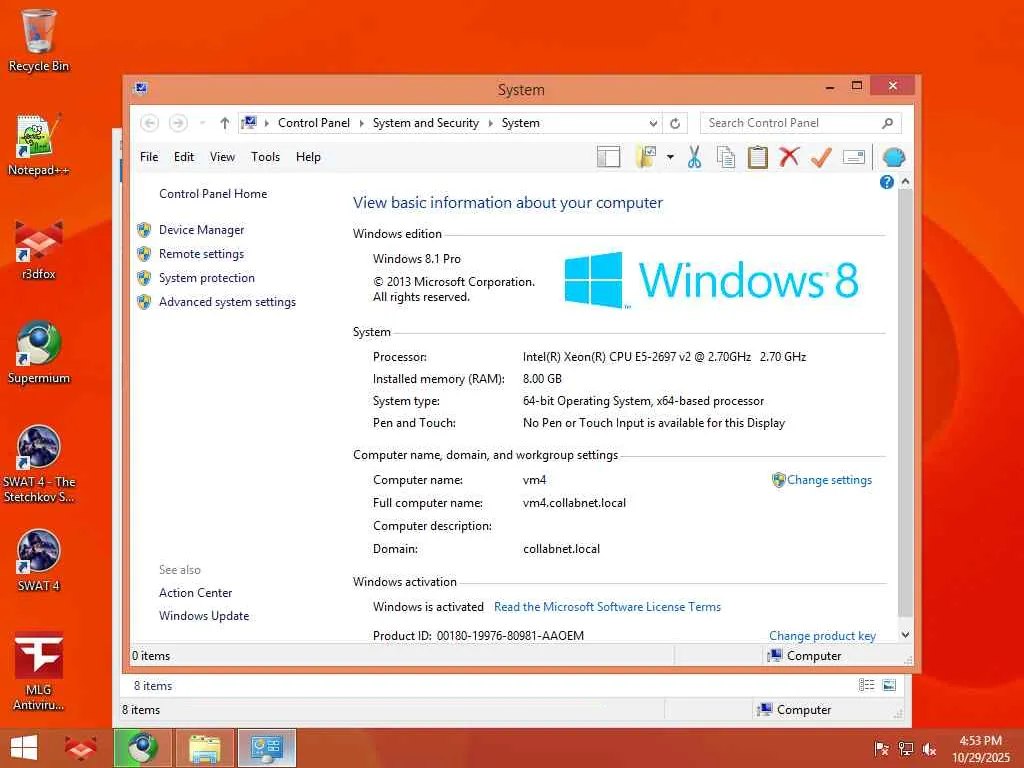Select the search magnifier icon

click(x=888, y=123)
